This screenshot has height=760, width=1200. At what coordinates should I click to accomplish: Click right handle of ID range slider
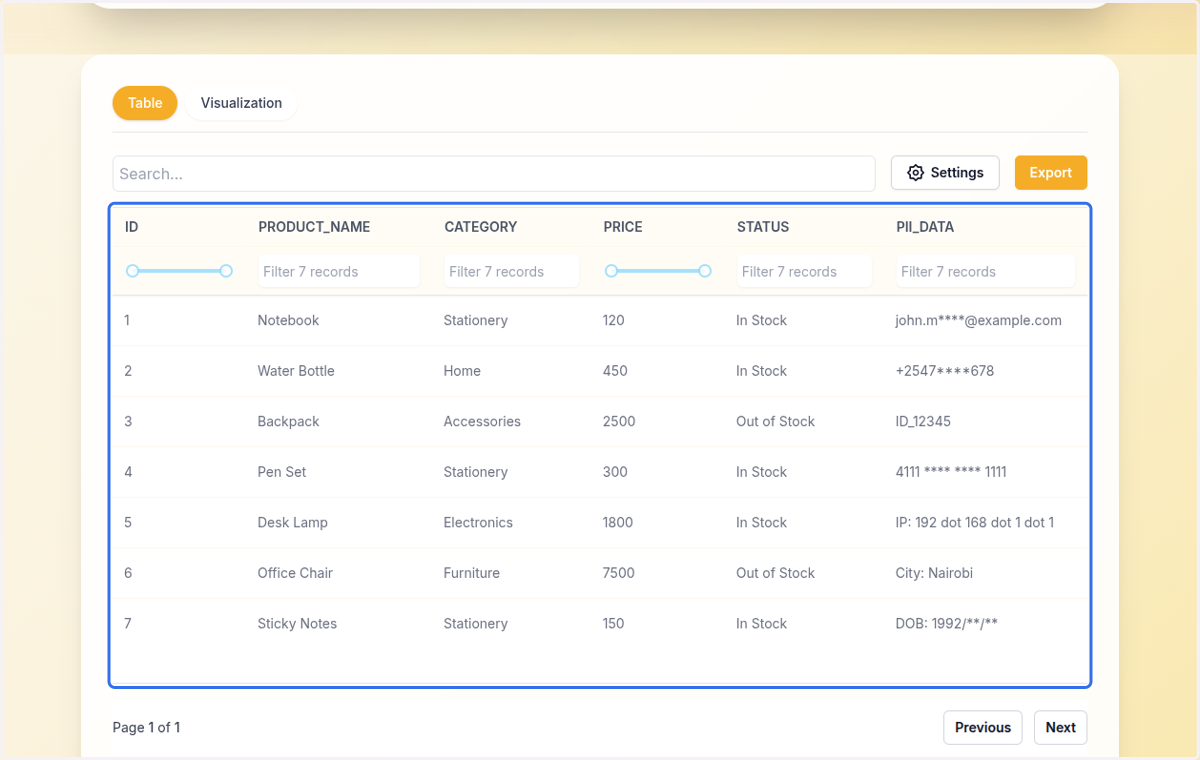pyautogui.click(x=226, y=271)
